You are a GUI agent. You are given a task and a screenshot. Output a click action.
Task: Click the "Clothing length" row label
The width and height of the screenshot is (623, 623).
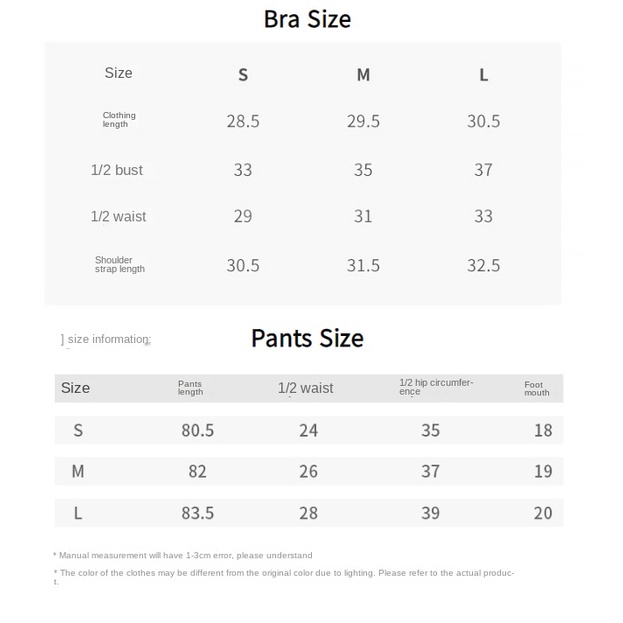[119, 120]
